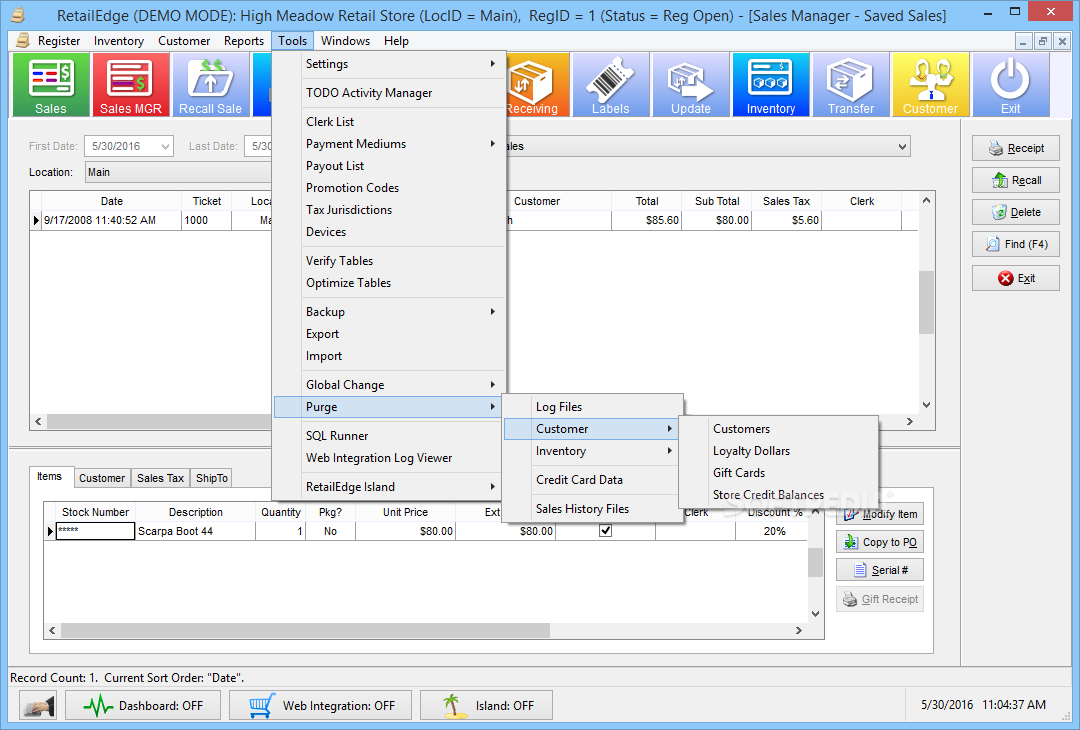Expand the Settings submenu
The width and height of the screenshot is (1080, 730).
point(390,64)
